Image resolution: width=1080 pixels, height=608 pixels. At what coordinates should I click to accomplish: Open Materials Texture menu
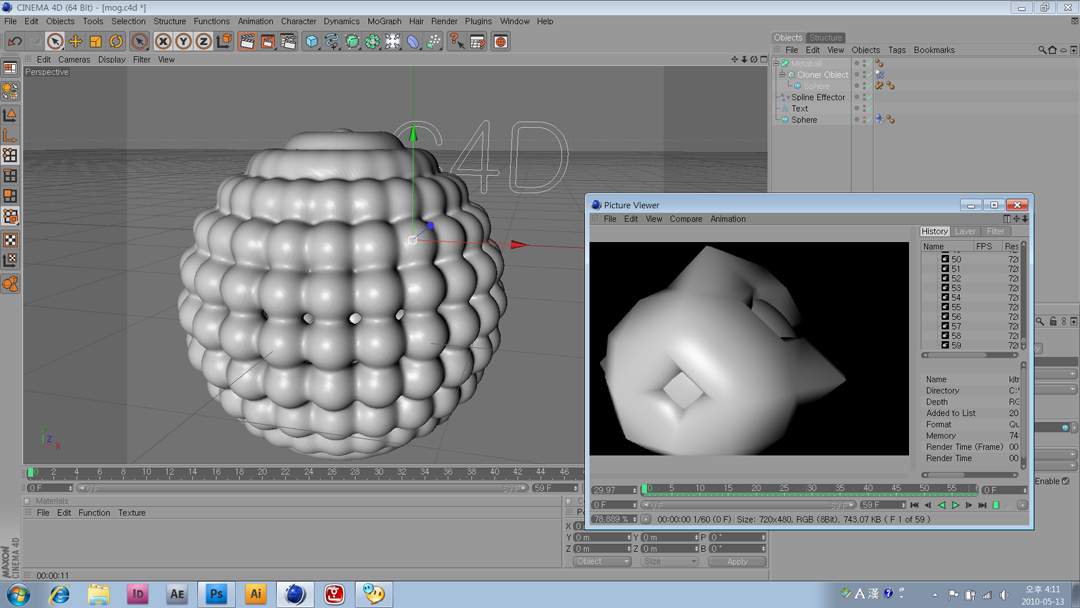click(131, 513)
